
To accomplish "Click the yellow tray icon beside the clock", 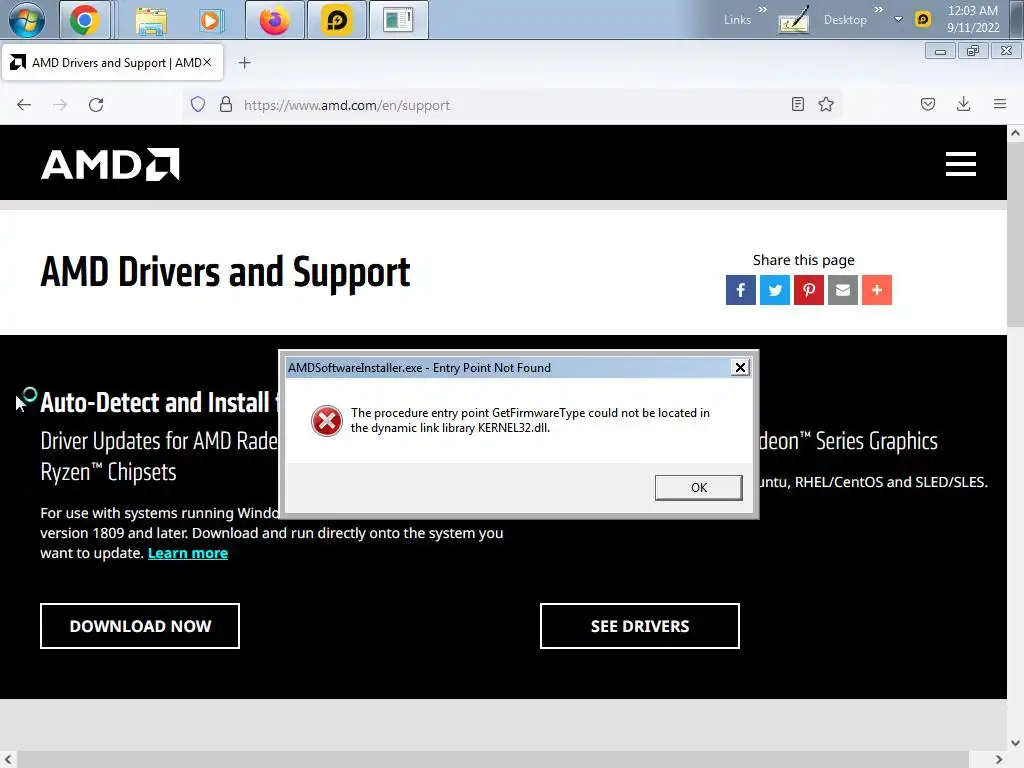I will point(923,19).
